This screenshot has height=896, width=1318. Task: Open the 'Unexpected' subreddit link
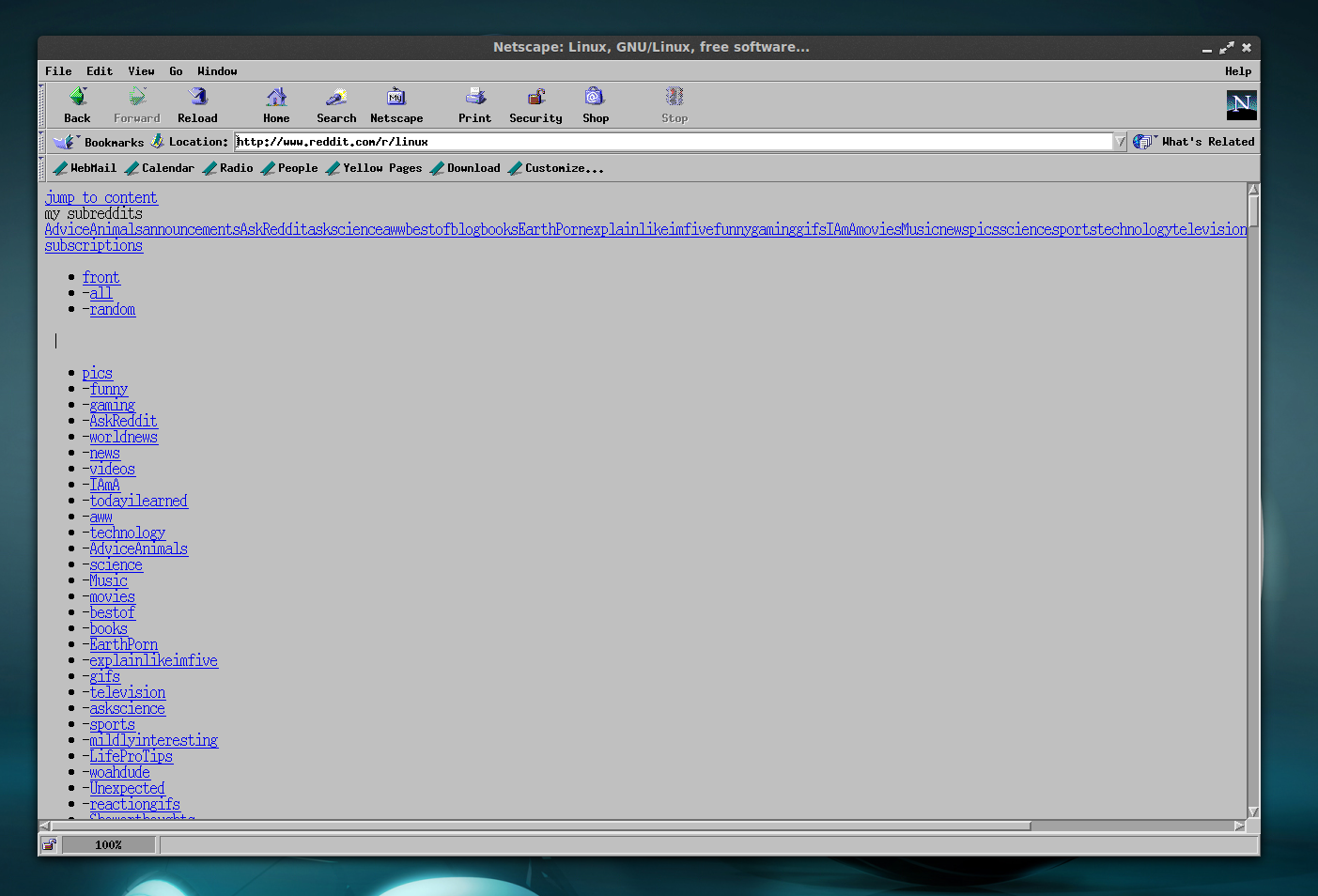pos(128,789)
